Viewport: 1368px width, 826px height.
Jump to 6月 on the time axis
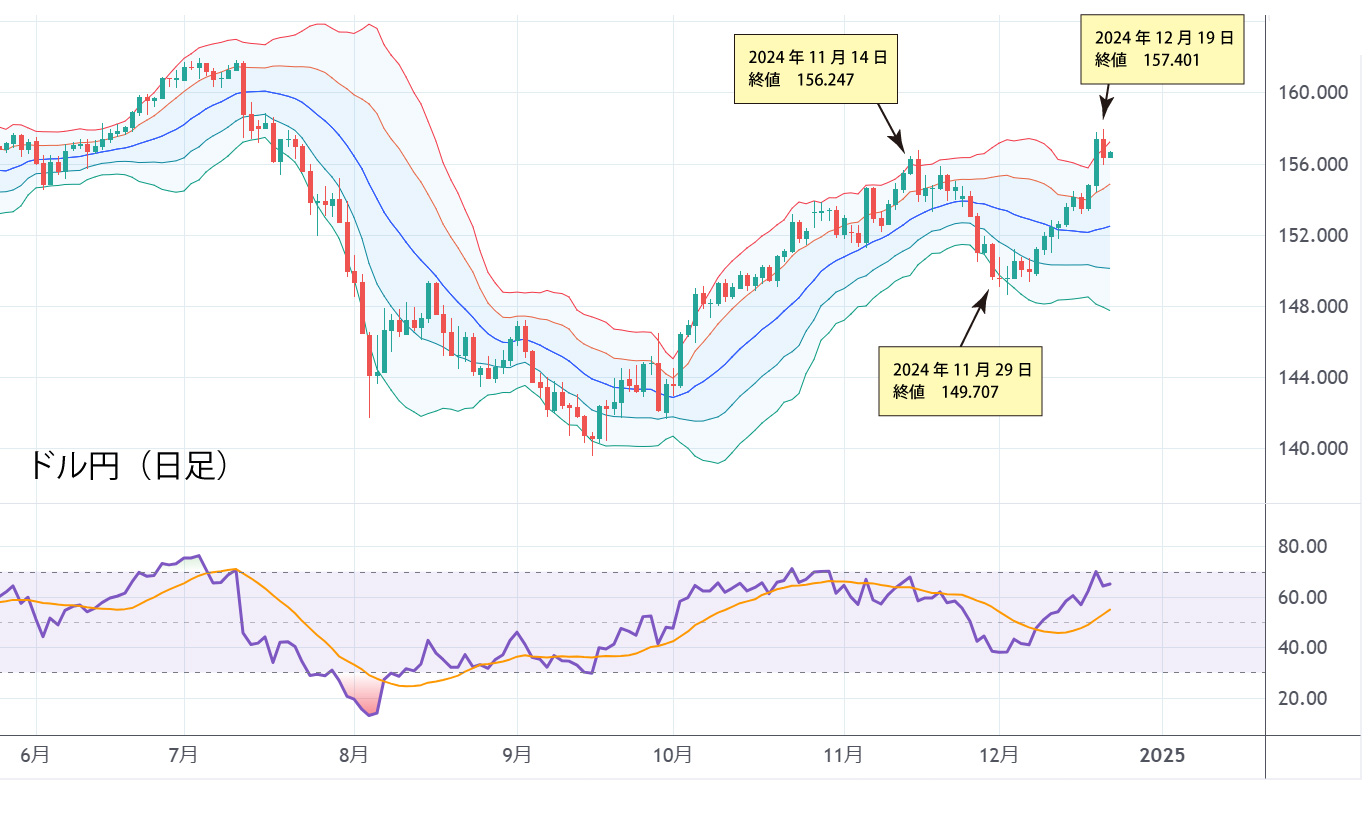(35, 755)
